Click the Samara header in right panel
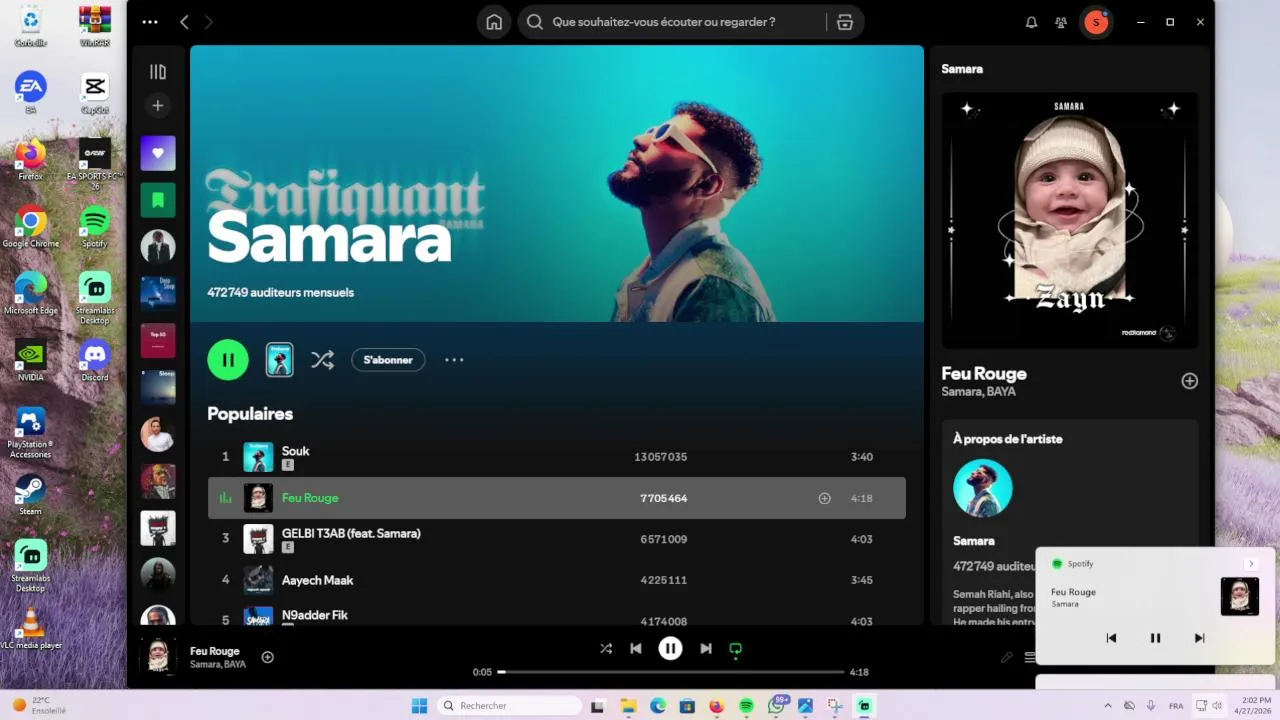The image size is (1280, 720). pyautogui.click(x=962, y=69)
